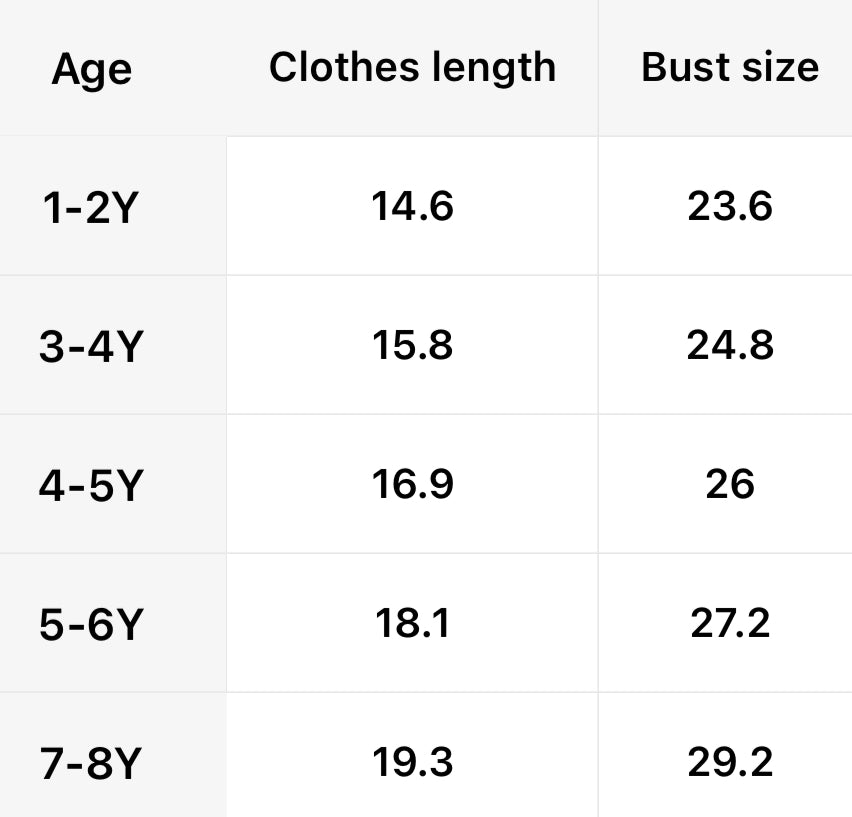Select the 5-6Y age row label
This screenshot has width=852, height=817.
click(x=92, y=625)
